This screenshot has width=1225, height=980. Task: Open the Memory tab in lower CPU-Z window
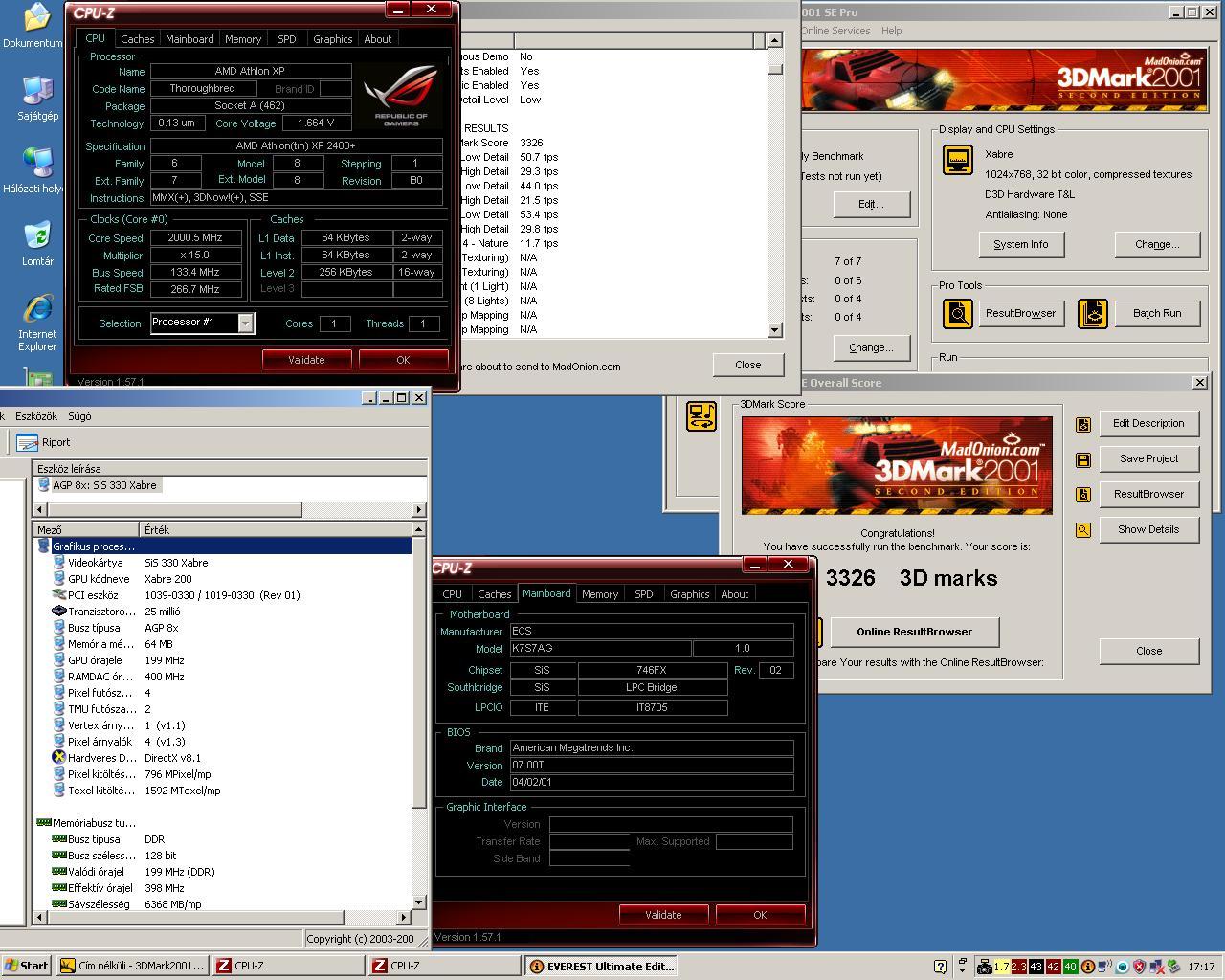click(600, 594)
